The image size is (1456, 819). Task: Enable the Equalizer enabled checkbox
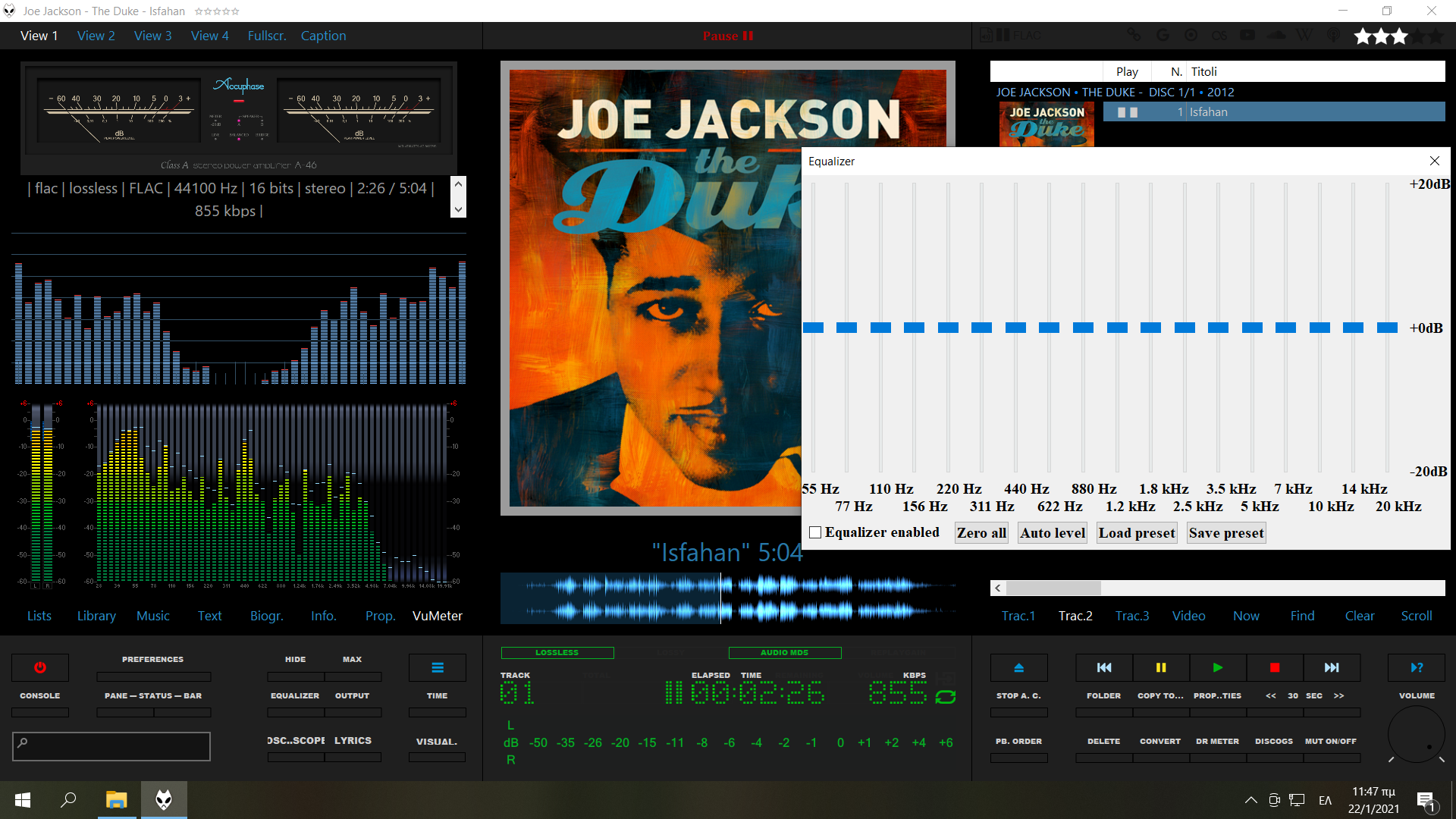[815, 532]
